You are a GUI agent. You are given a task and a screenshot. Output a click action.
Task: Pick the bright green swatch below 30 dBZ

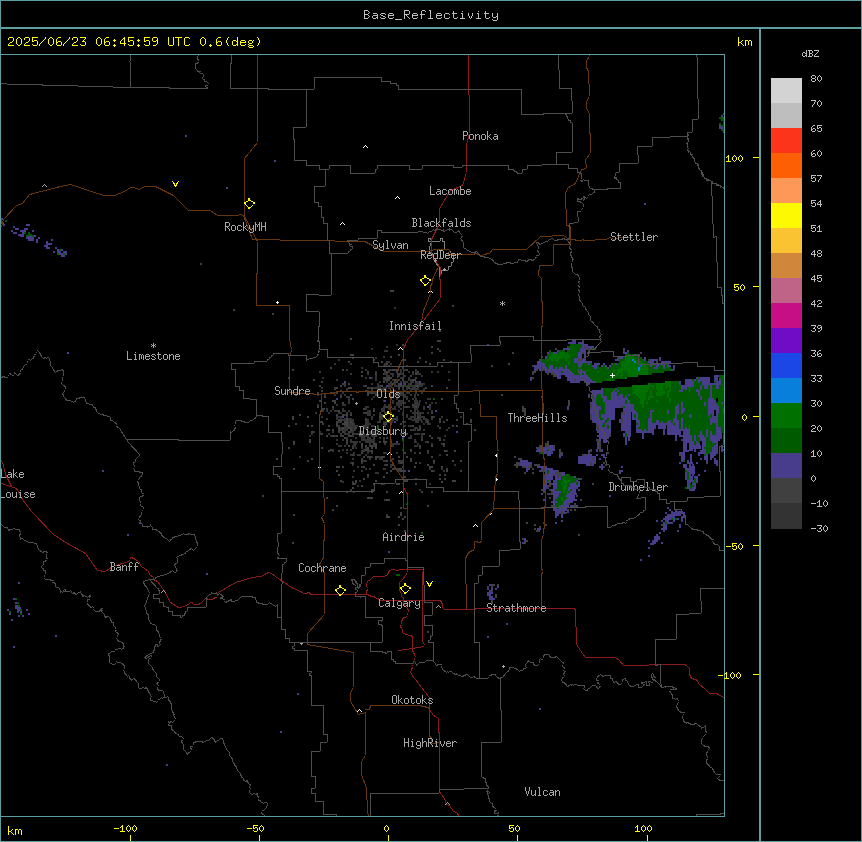786,416
